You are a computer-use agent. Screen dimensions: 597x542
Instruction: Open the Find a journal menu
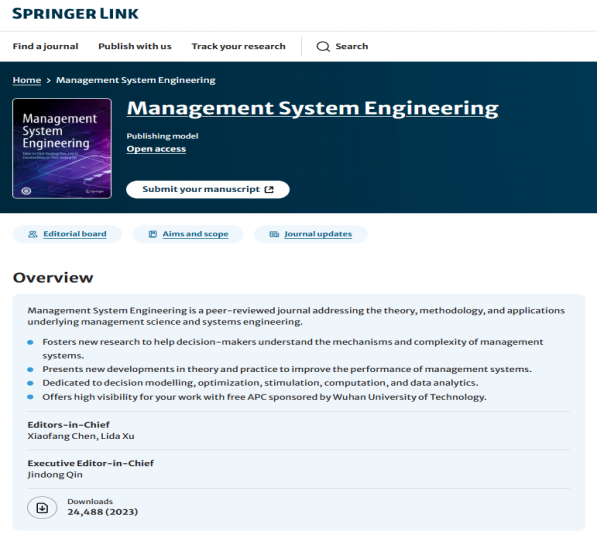(x=45, y=46)
